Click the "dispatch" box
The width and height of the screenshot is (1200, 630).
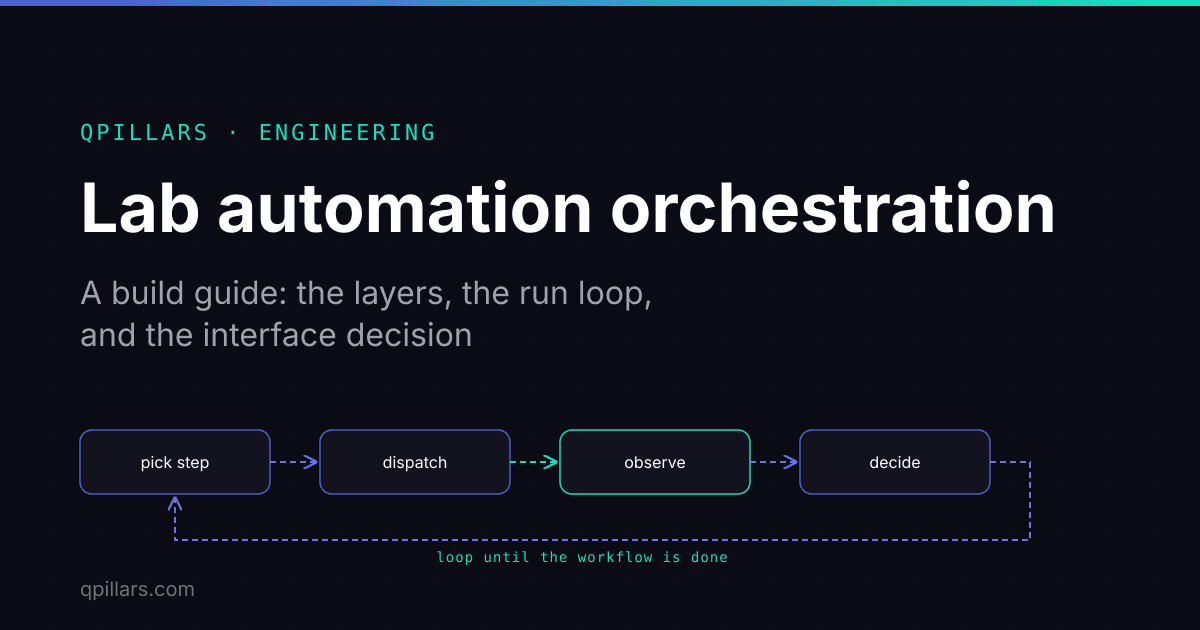point(415,462)
